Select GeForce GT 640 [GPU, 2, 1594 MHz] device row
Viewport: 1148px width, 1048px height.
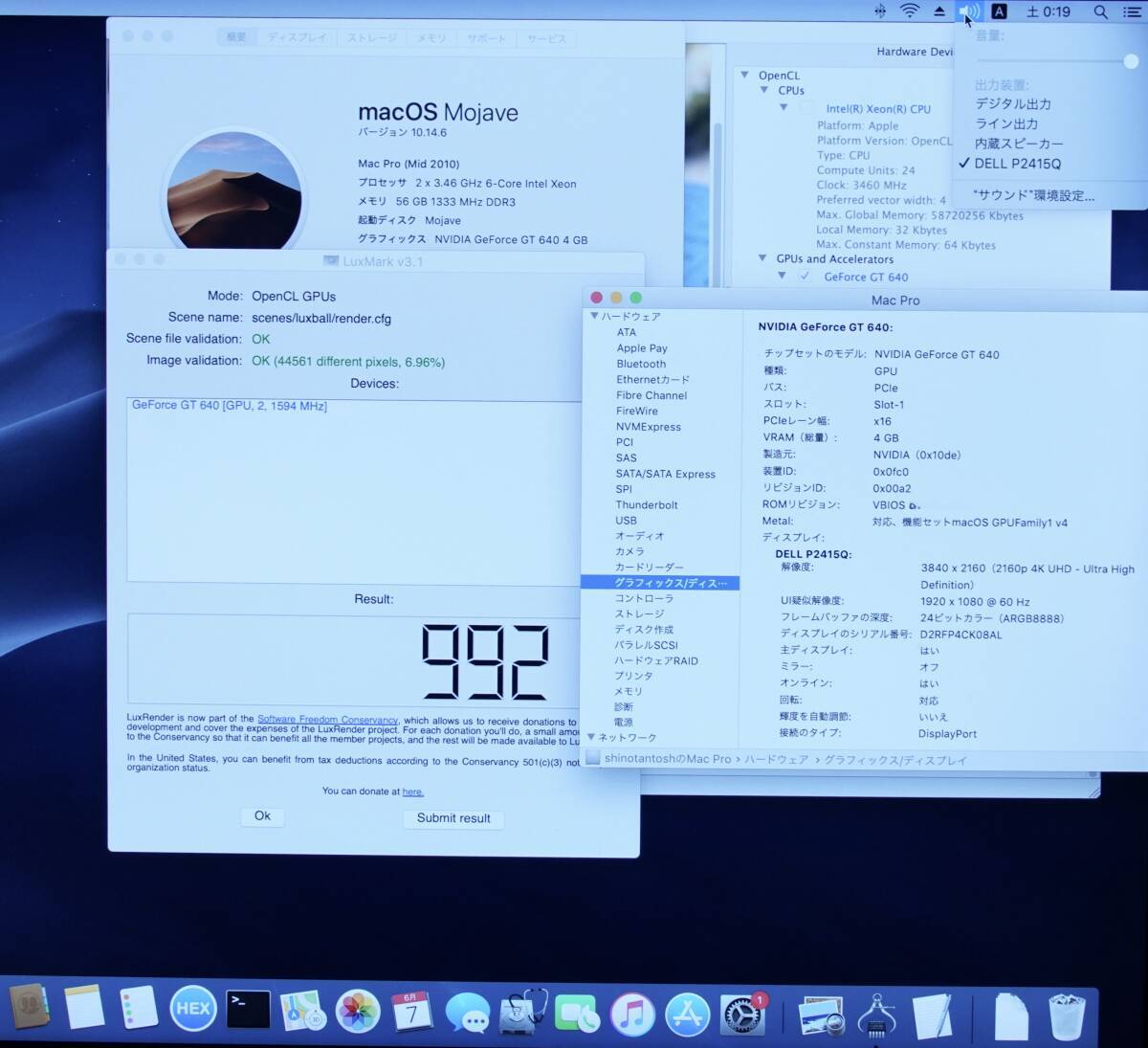click(x=354, y=406)
